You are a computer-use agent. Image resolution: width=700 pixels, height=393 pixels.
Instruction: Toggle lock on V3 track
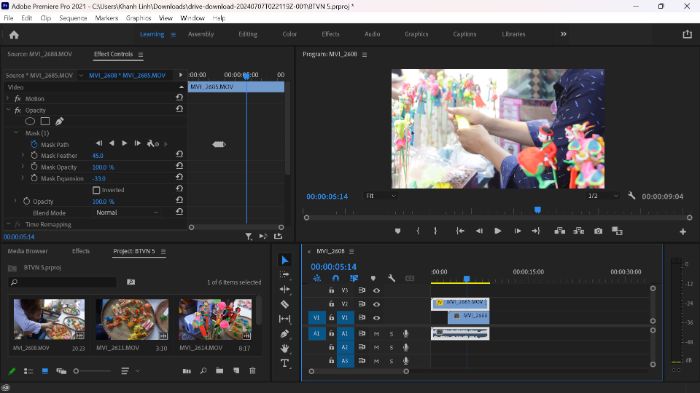pyautogui.click(x=331, y=290)
